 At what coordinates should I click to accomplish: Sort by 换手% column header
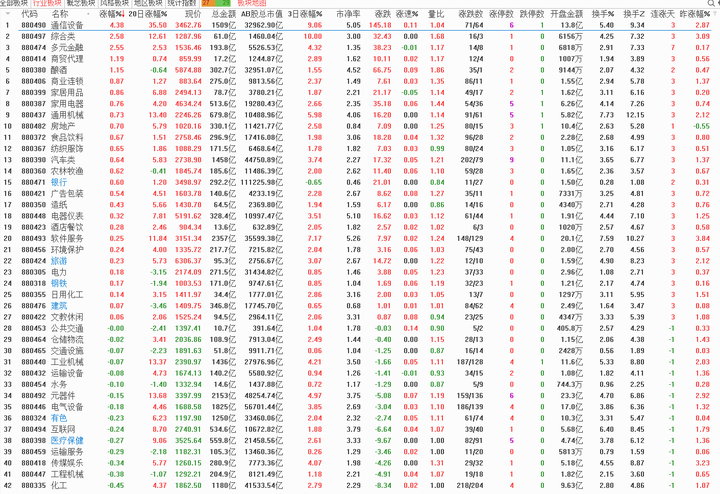(x=602, y=14)
